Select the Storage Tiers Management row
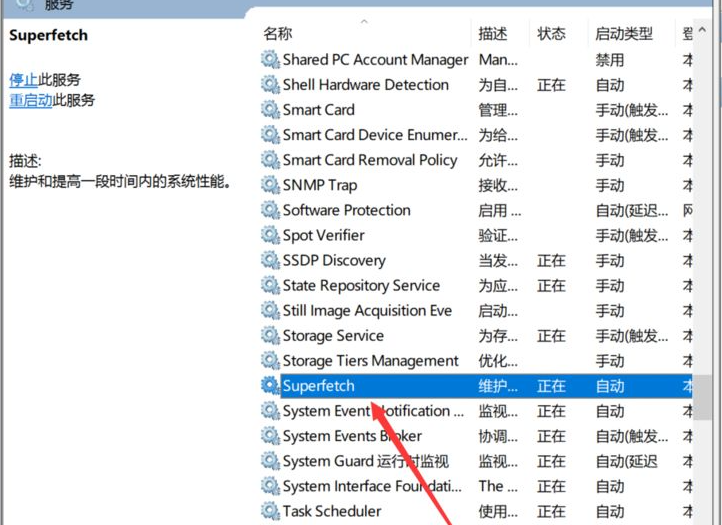 (370, 361)
